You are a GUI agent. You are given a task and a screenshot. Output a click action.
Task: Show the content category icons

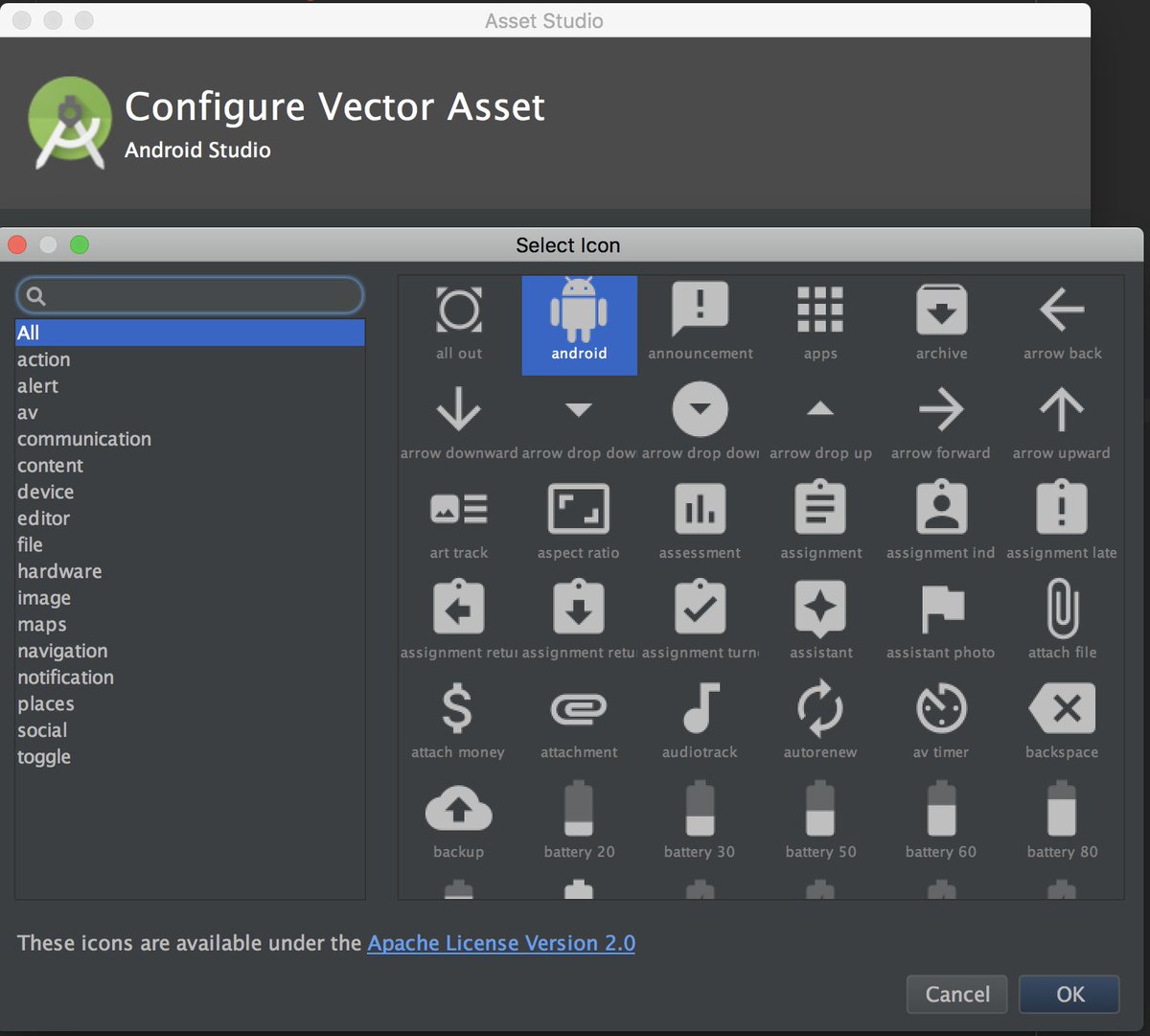coord(190,466)
